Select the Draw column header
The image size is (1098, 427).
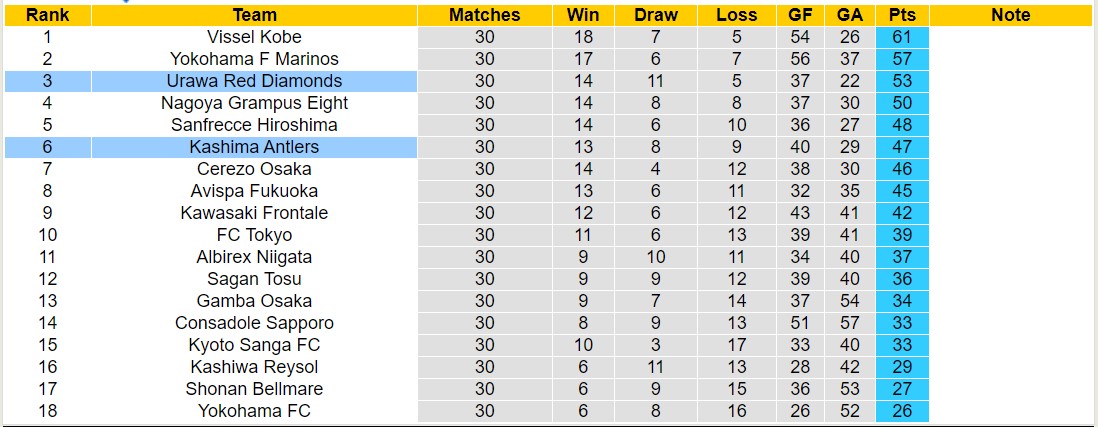coord(655,15)
